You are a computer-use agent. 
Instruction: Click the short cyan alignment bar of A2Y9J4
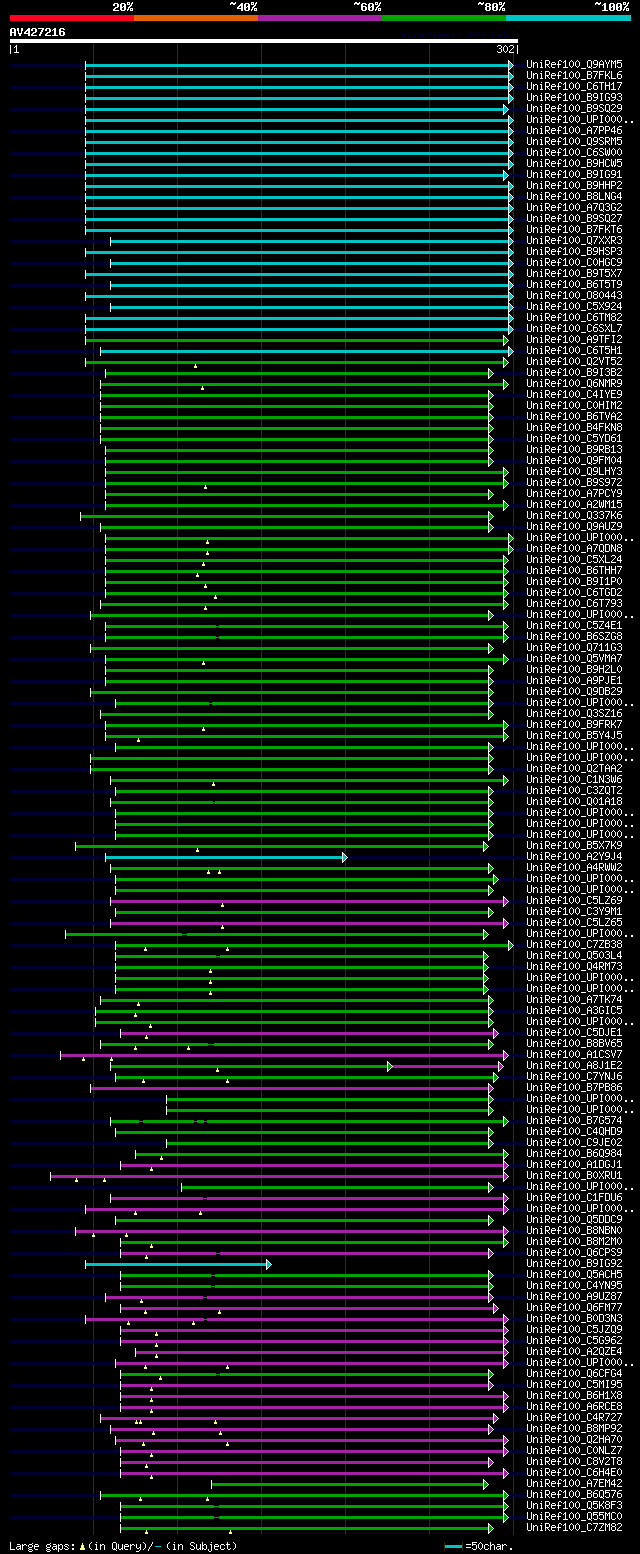click(x=226, y=857)
